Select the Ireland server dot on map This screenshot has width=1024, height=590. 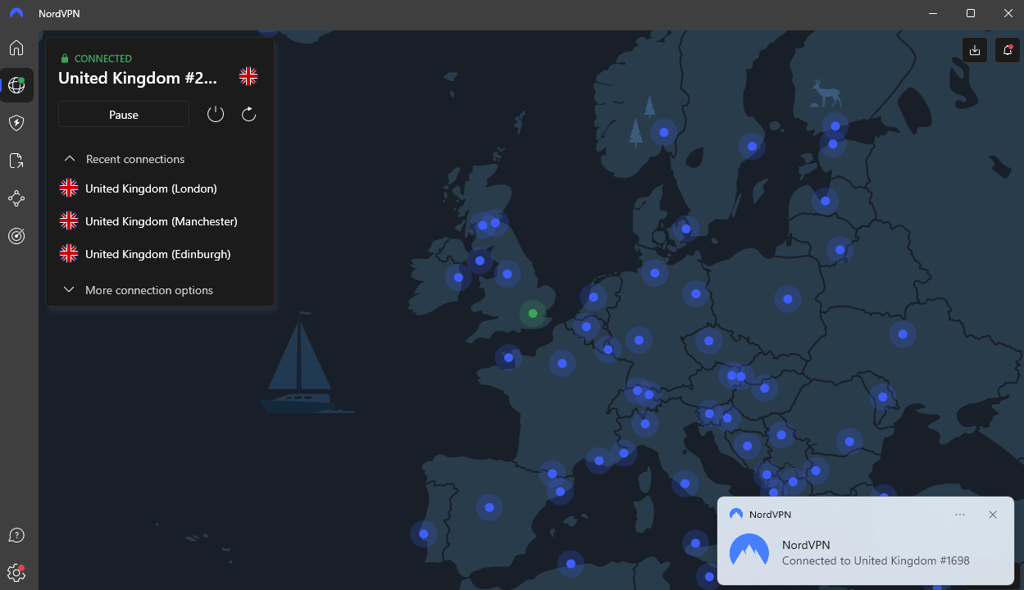(458, 278)
